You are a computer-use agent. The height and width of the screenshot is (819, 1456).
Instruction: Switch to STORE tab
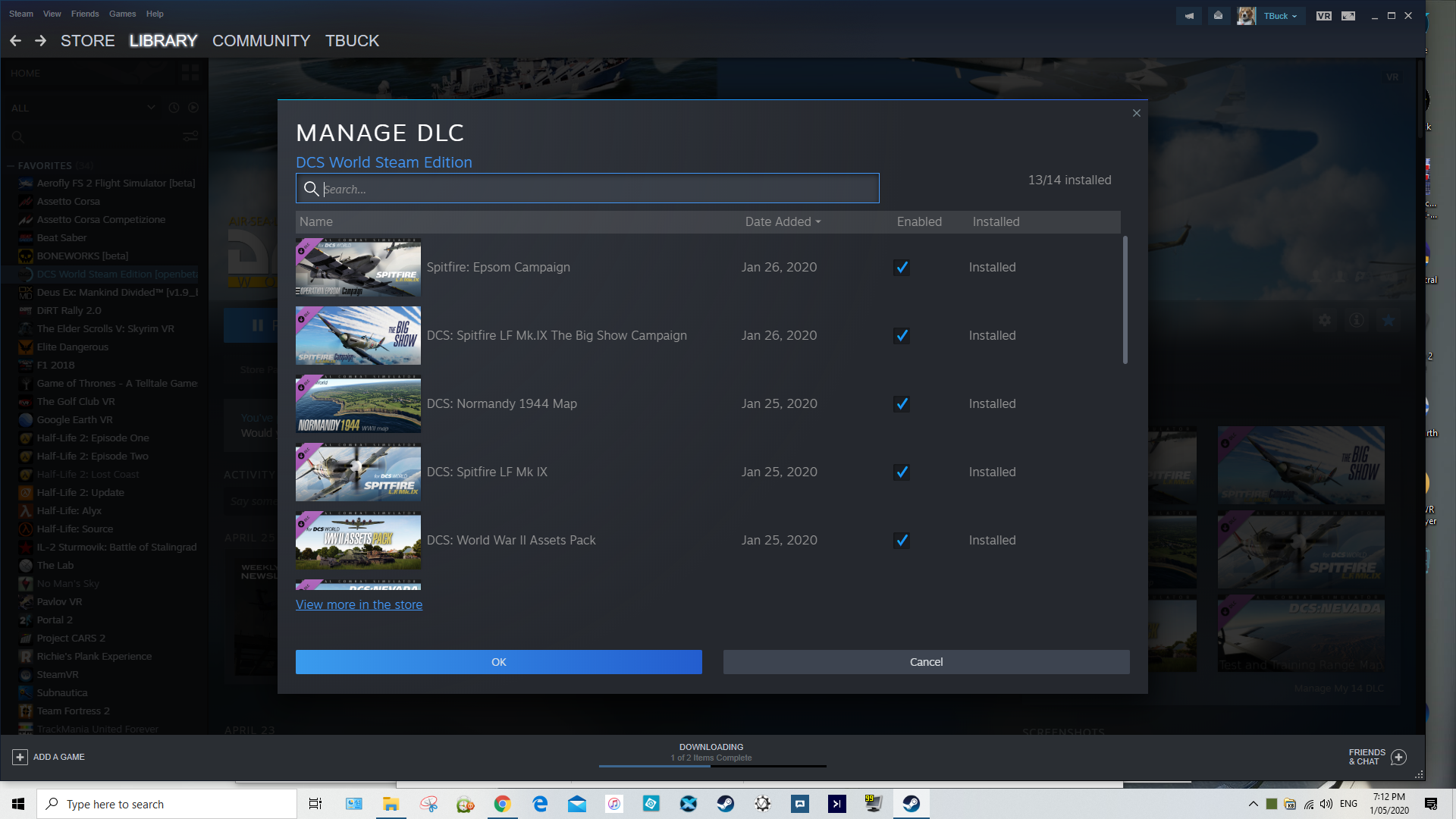tap(88, 41)
